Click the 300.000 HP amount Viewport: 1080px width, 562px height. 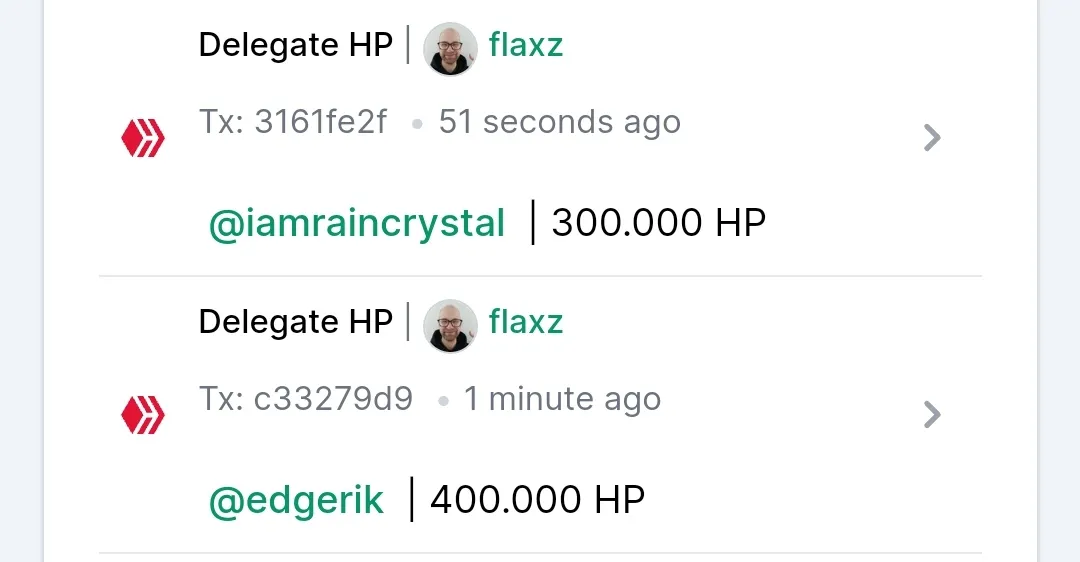click(x=659, y=223)
